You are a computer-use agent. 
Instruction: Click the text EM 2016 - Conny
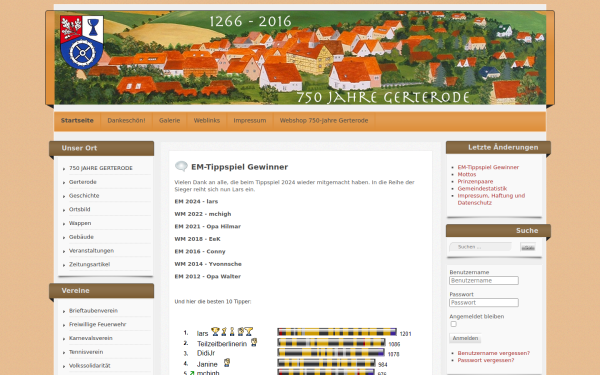pos(200,252)
